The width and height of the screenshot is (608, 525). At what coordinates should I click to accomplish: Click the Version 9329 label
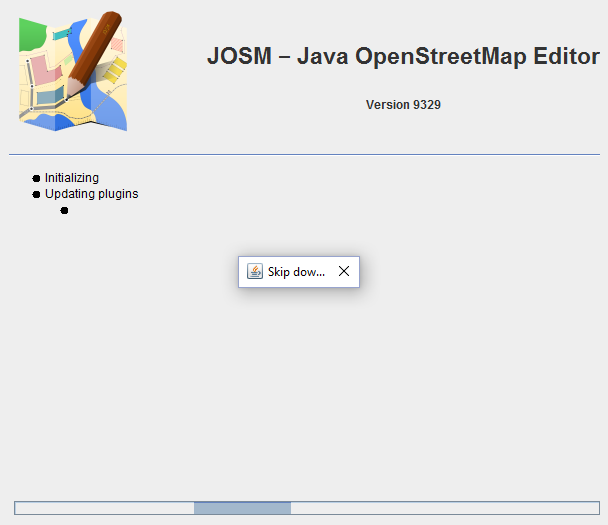(x=403, y=104)
